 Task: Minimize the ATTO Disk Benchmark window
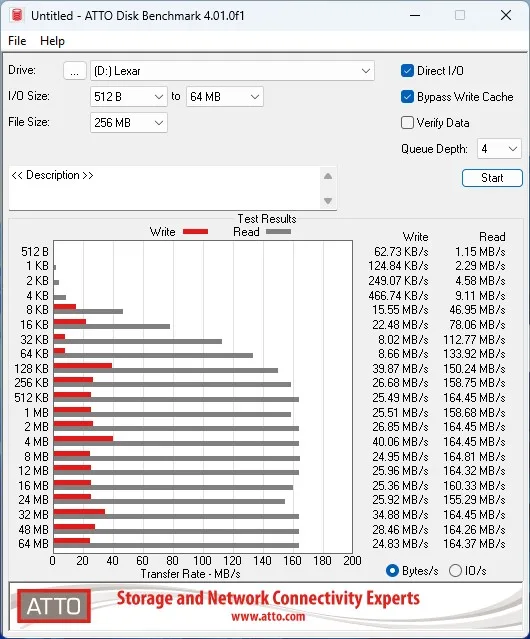[415, 15]
